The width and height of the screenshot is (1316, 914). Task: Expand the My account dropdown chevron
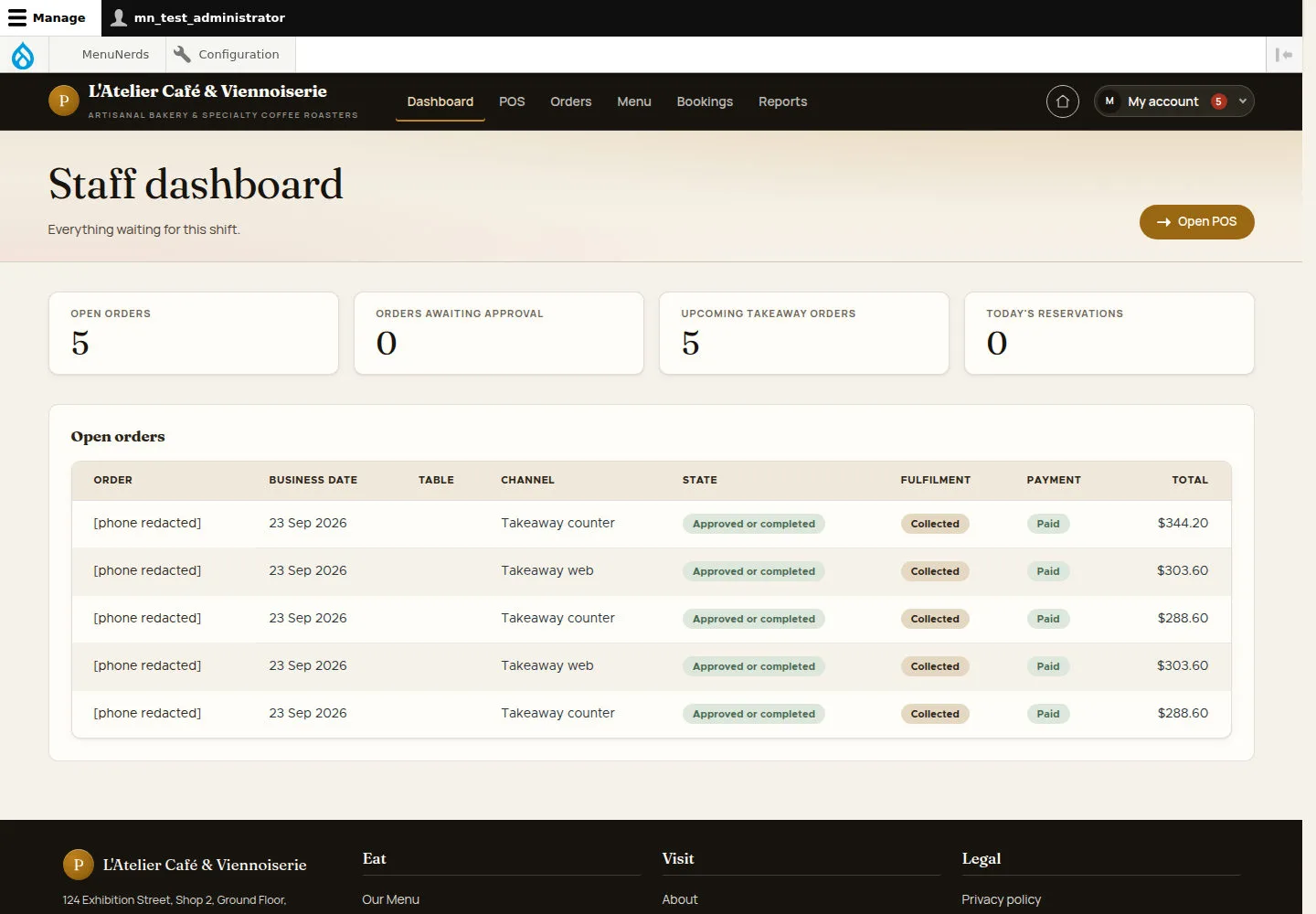click(1243, 101)
